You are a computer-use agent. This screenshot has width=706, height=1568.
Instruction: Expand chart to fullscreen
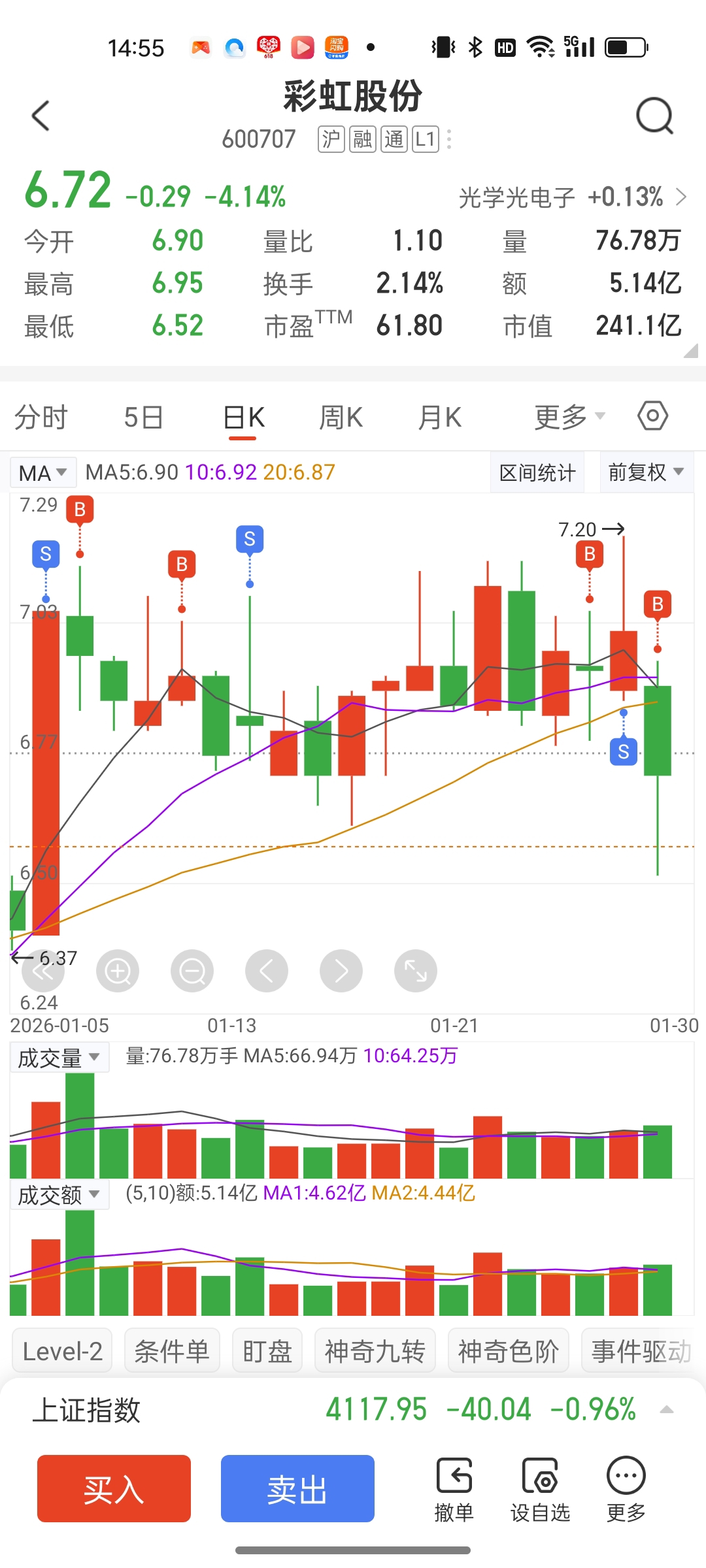pyautogui.click(x=416, y=972)
